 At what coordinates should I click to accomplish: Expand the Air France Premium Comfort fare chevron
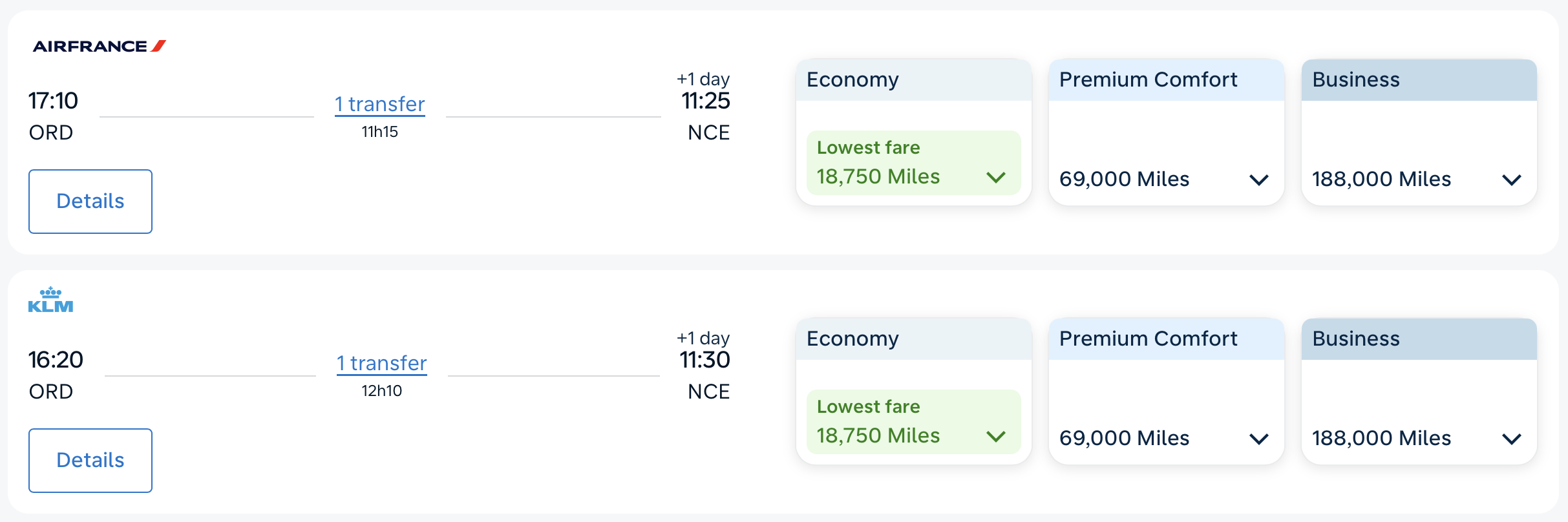pos(1258,180)
